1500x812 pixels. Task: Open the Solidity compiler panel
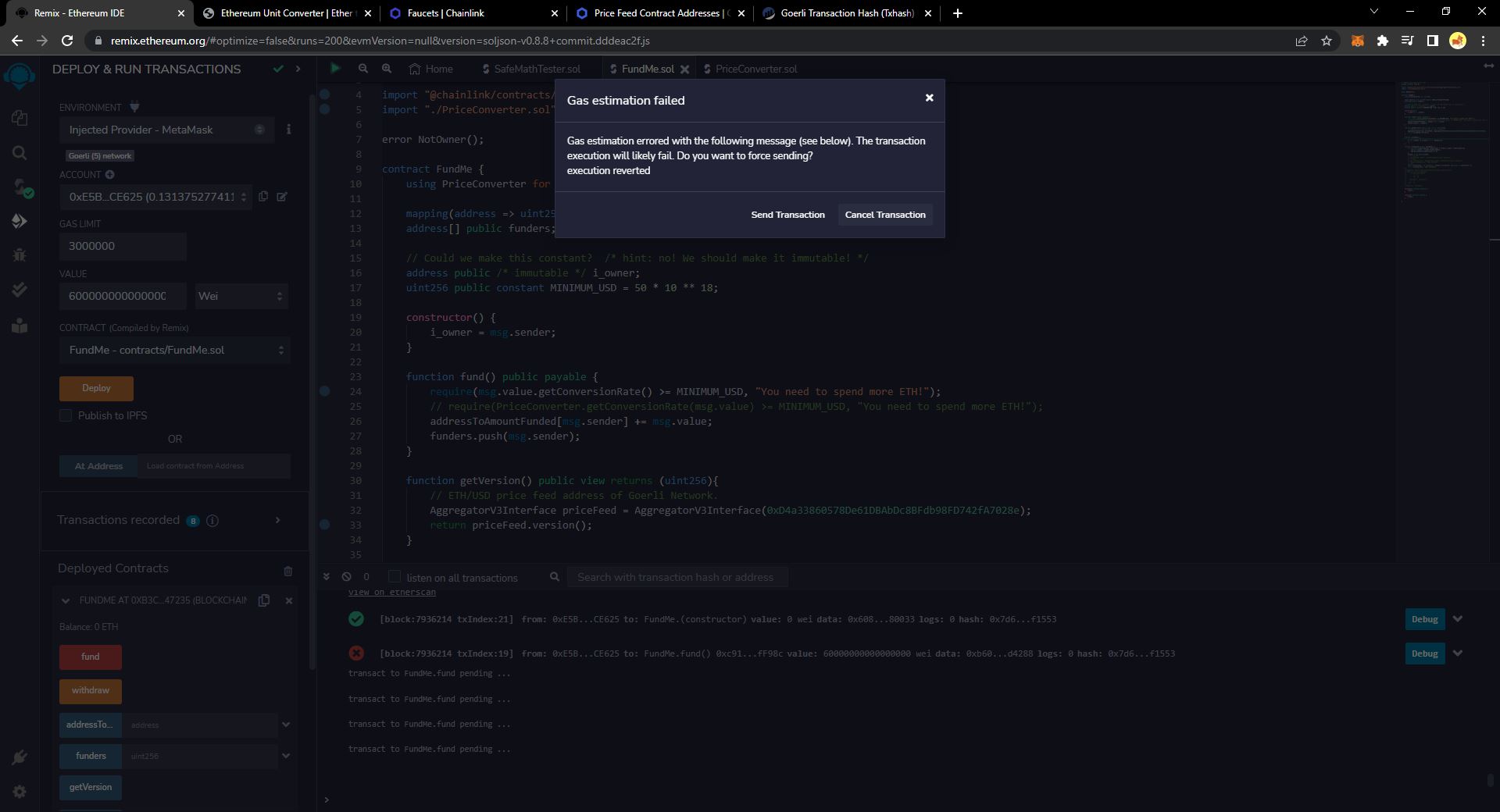(x=20, y=186)
